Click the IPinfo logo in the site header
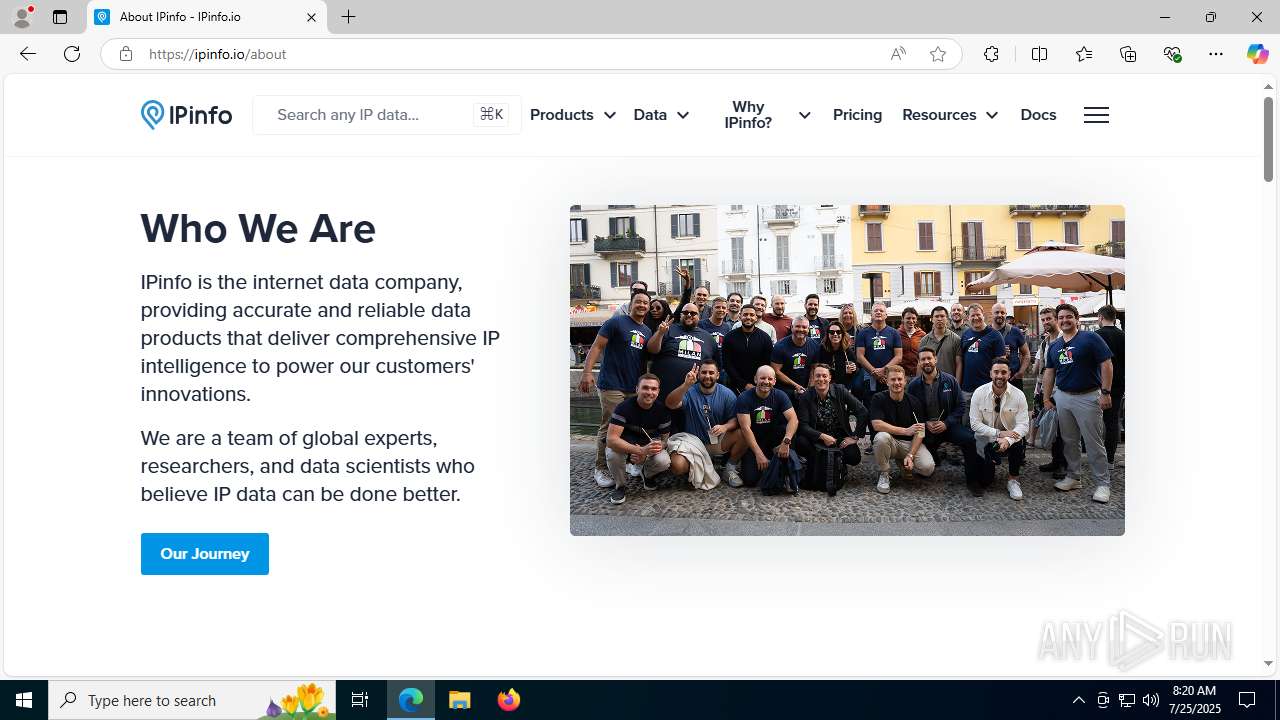This screenshot has height=720, width=1280. pos(186,115)
